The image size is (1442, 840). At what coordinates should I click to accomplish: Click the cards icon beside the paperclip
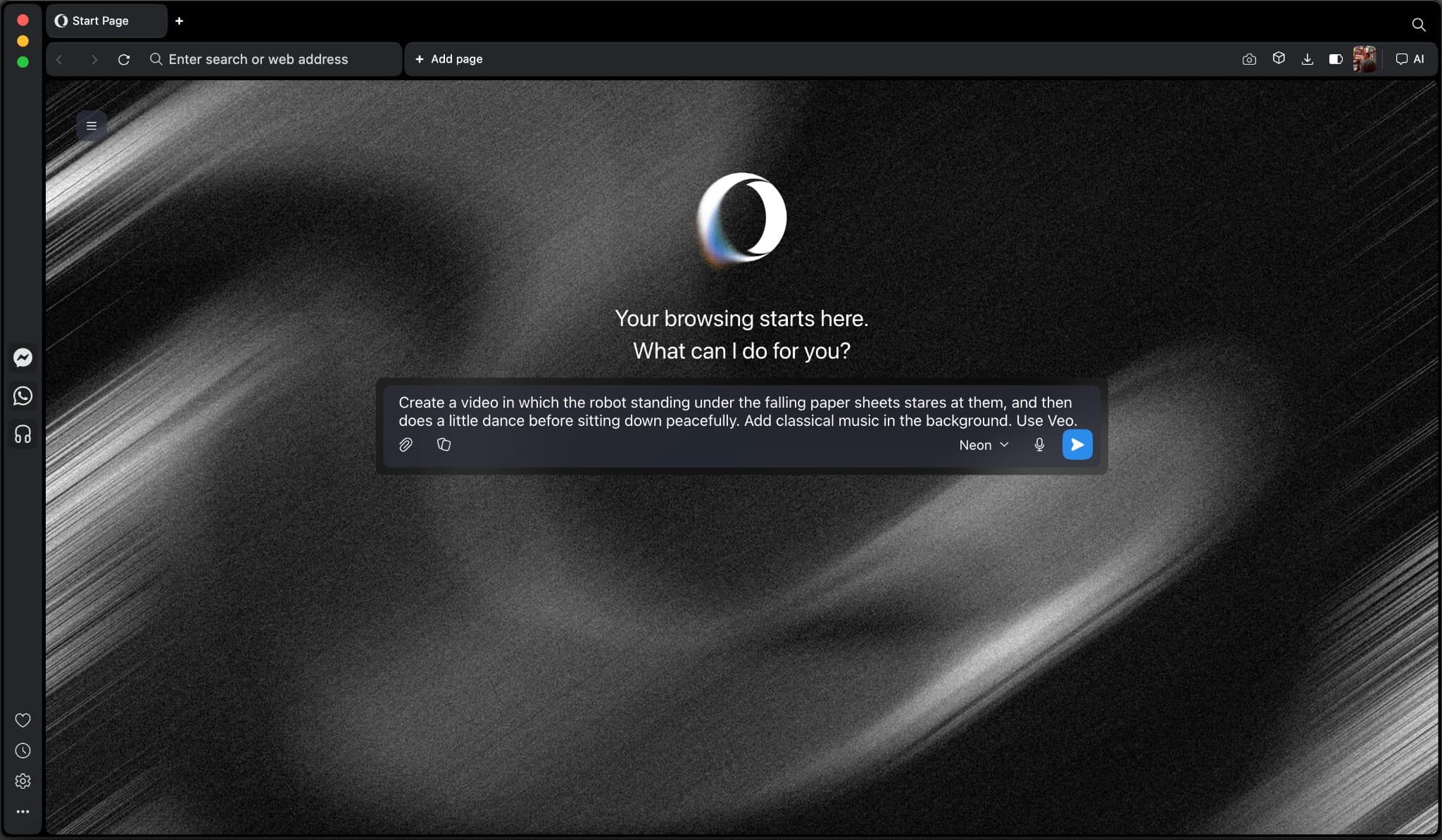pyautogui.click(x=444, y=444)
